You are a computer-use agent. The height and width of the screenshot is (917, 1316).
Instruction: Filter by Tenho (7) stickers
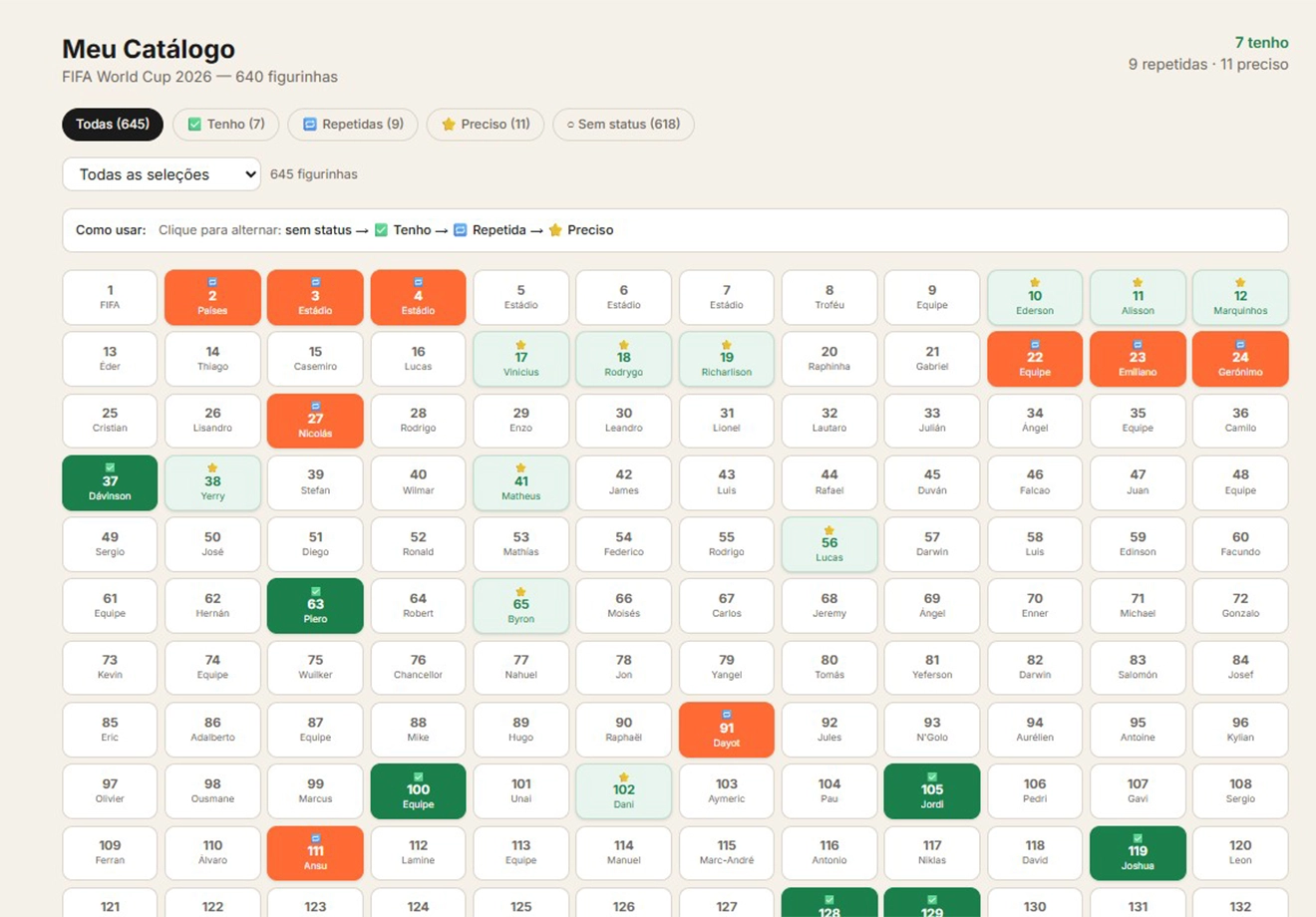point(226,125)
